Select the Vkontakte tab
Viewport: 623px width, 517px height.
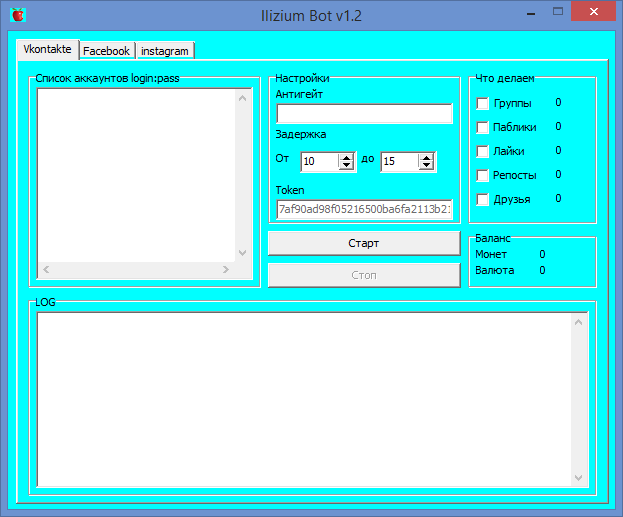tap(47, 49)
